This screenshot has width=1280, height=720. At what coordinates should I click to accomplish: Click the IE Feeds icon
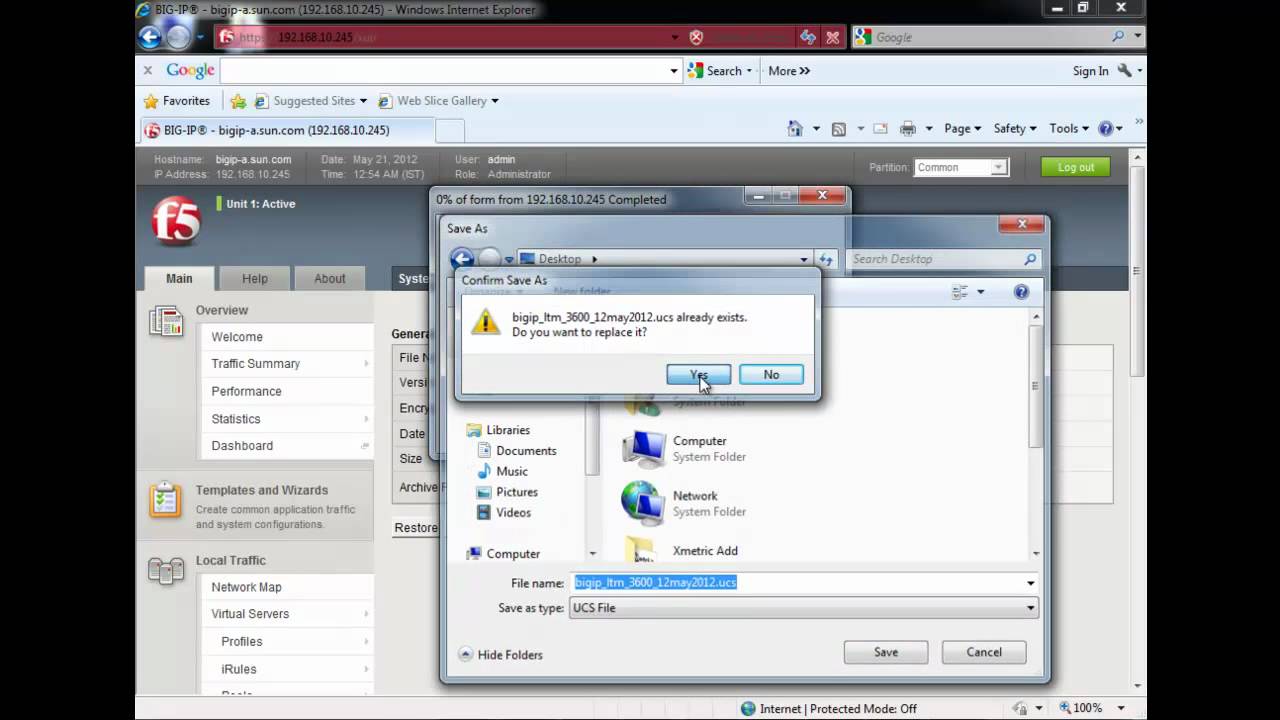pos(838,129)
